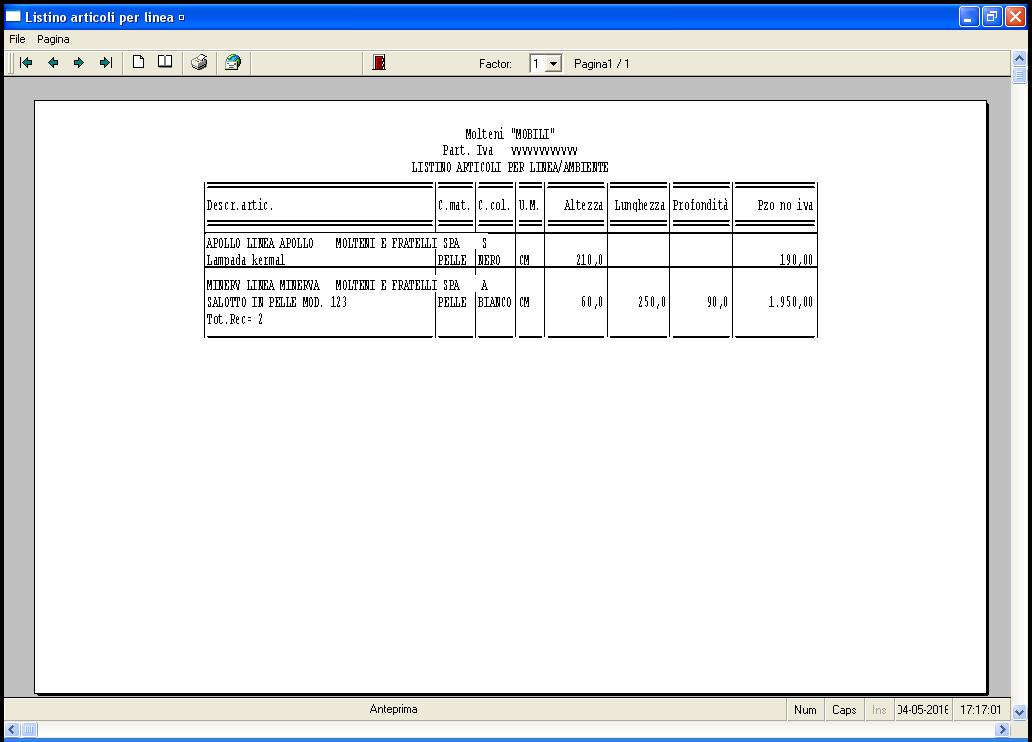Viewport: 1032px width, 742px height.
Task: Click the date in the status bar
Action: pyautogui.click(x=923, y=710)
